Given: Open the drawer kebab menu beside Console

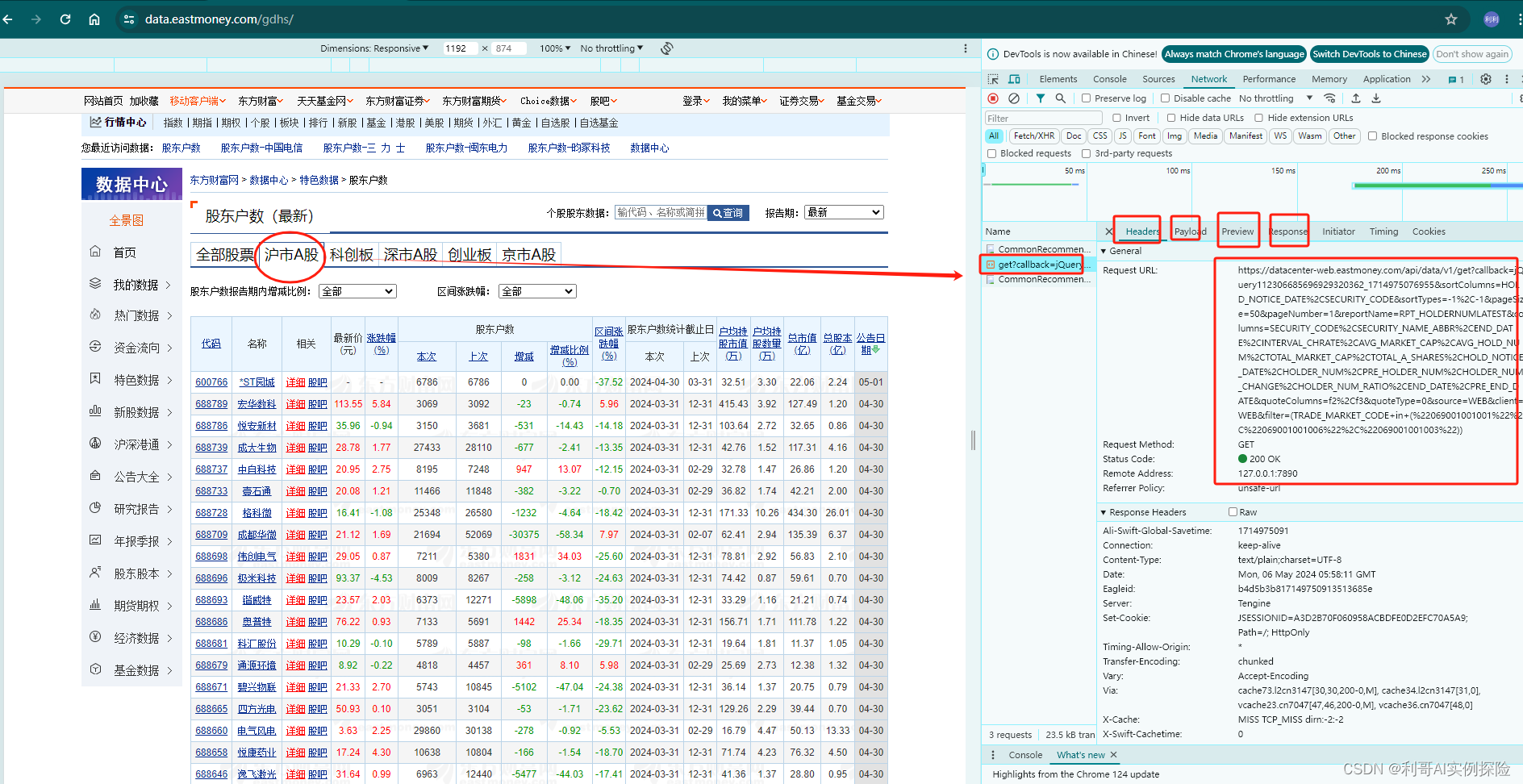Looking at the screenshot, I should (993, 755).
